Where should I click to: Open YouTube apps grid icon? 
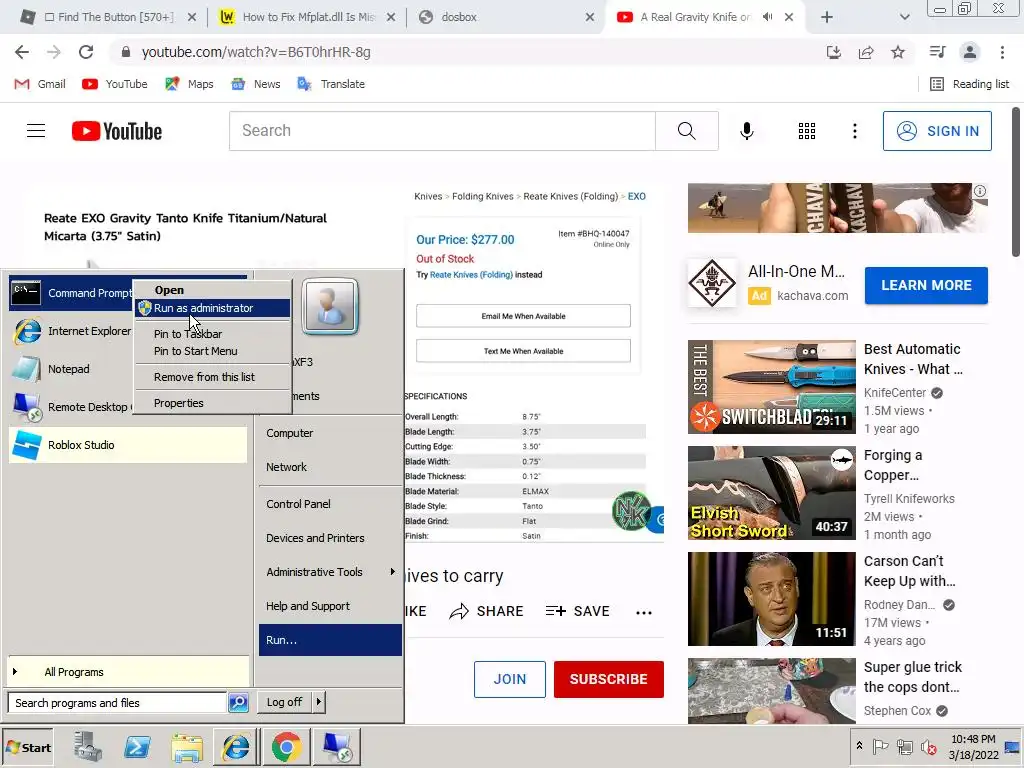[807, 131]
